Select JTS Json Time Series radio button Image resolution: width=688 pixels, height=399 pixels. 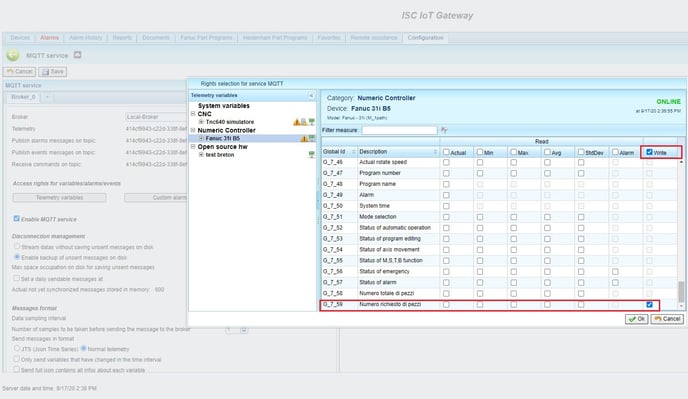17,349
